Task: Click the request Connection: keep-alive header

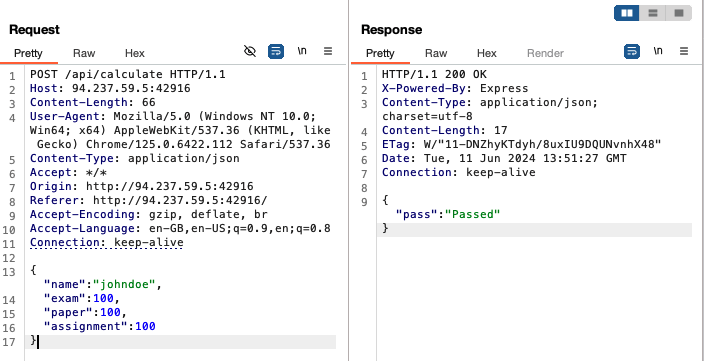Action: point(106,242)
